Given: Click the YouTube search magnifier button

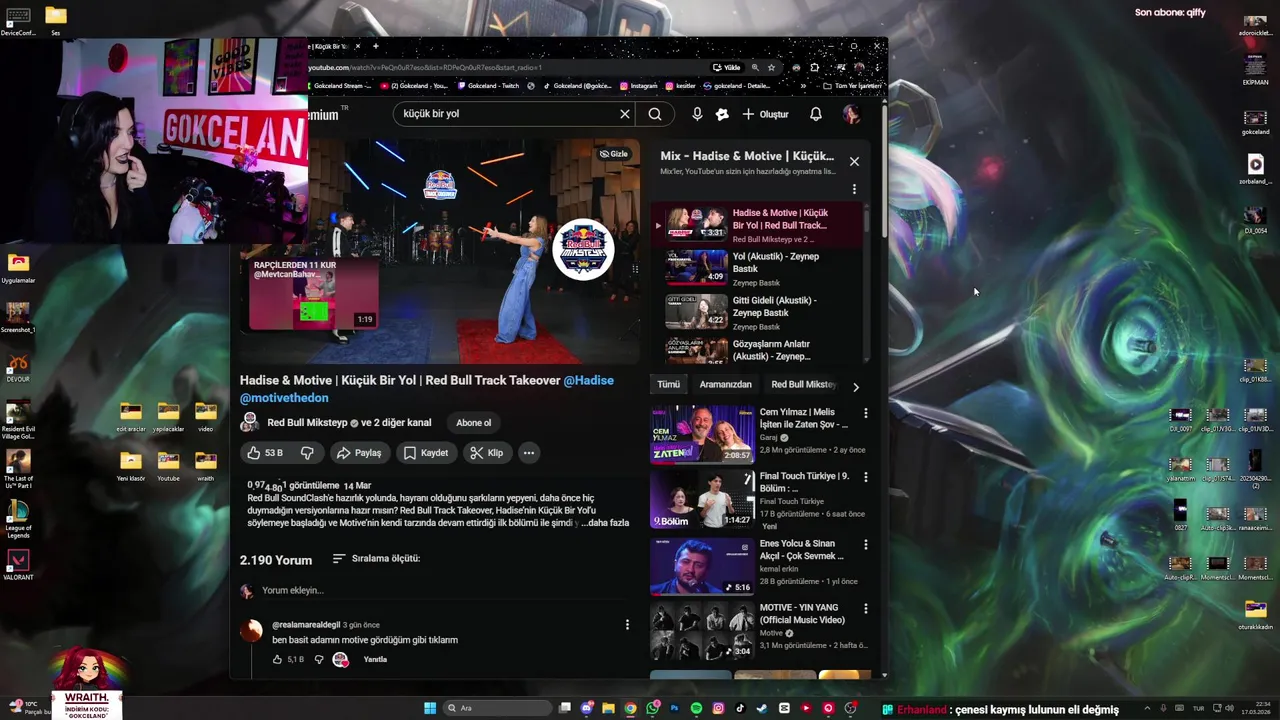Looking at the screenshot, I should tap(655, 114).
